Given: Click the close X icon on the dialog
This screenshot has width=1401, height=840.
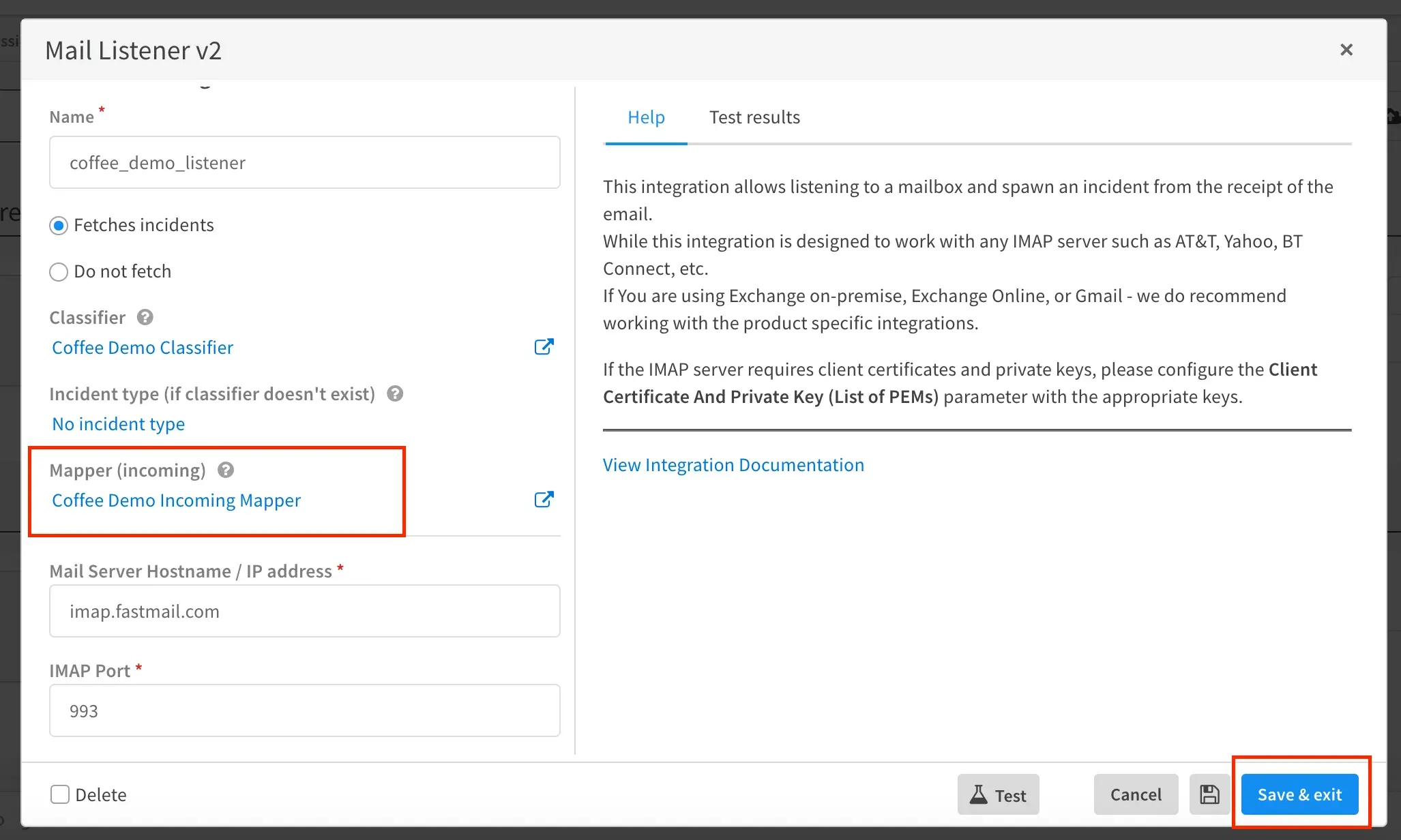Looking at the screenshot, I should coord(1347,49).
